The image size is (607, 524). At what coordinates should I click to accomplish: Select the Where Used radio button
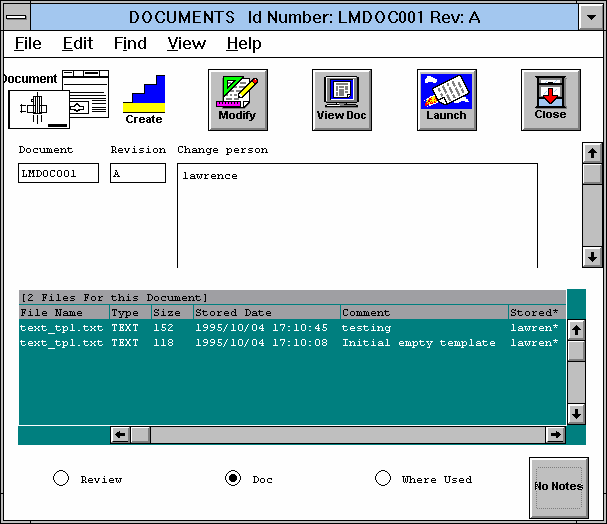(x=383, y=479)
